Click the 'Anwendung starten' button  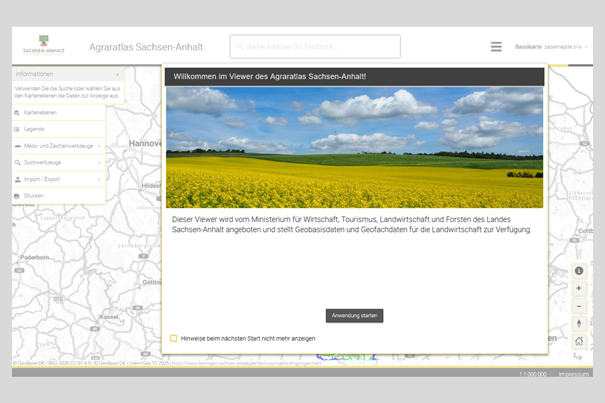[x=354, y=316]
